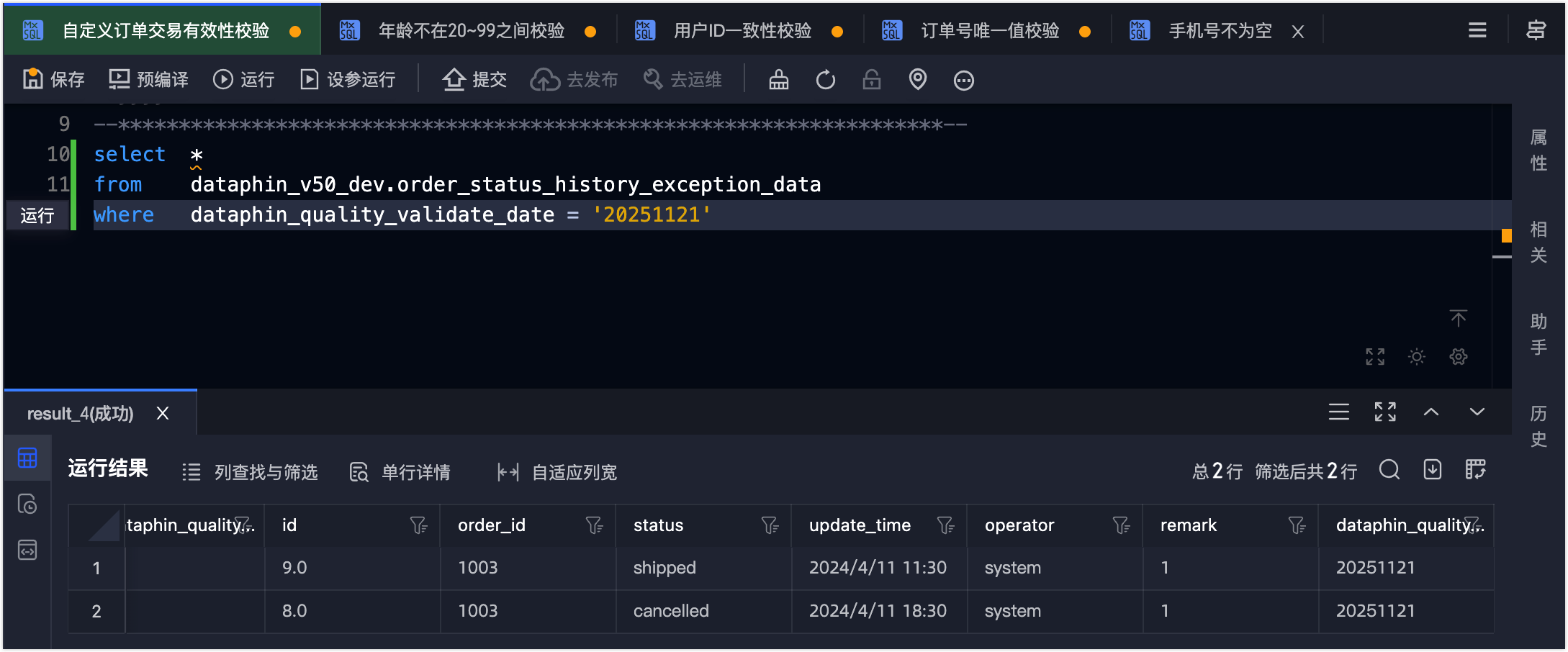Image resolution: width=1568 pixels, height=652 pixels.
Task: Open the 助手 assistant side panel
Action: click(1538, 334)
